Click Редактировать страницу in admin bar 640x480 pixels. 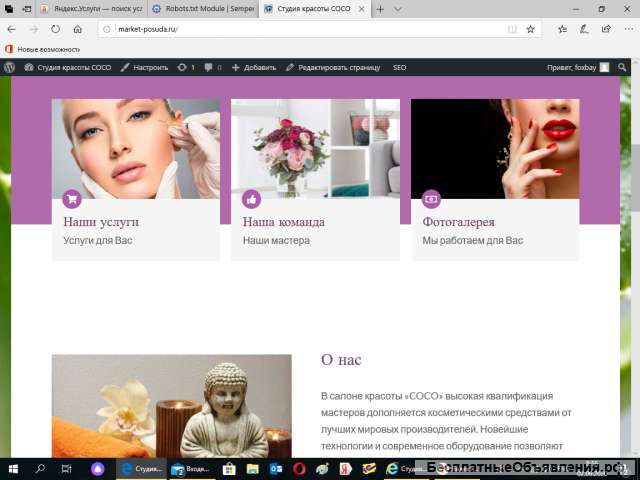click(x=333, y=67)
